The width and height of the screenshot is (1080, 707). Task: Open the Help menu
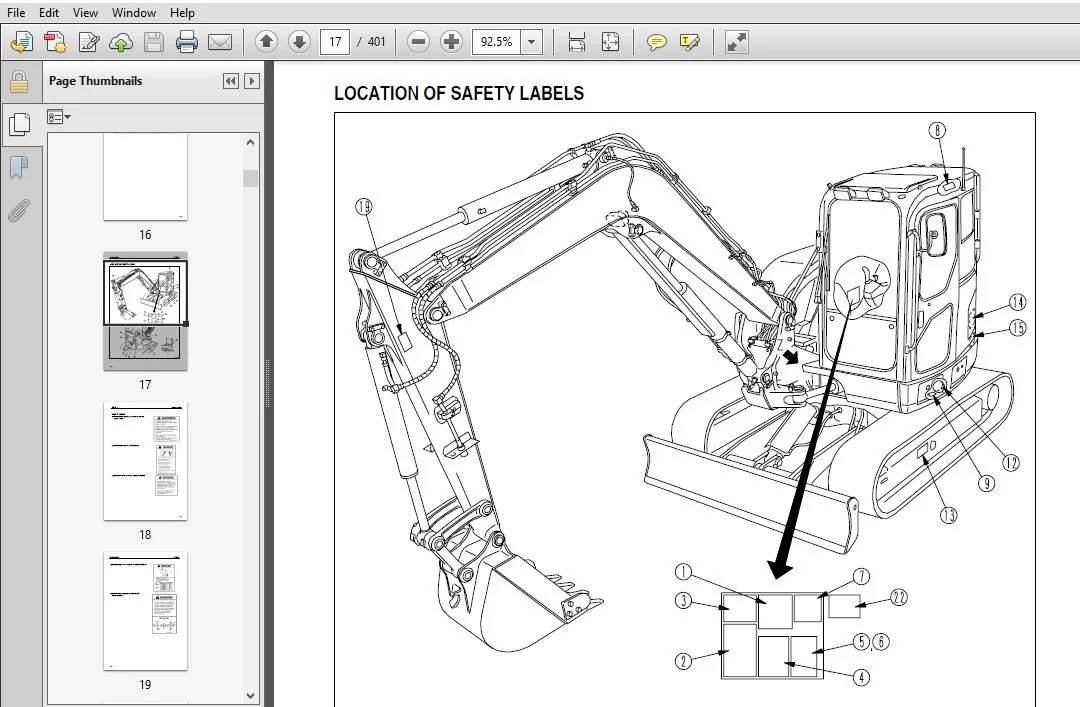click(183, 12)
